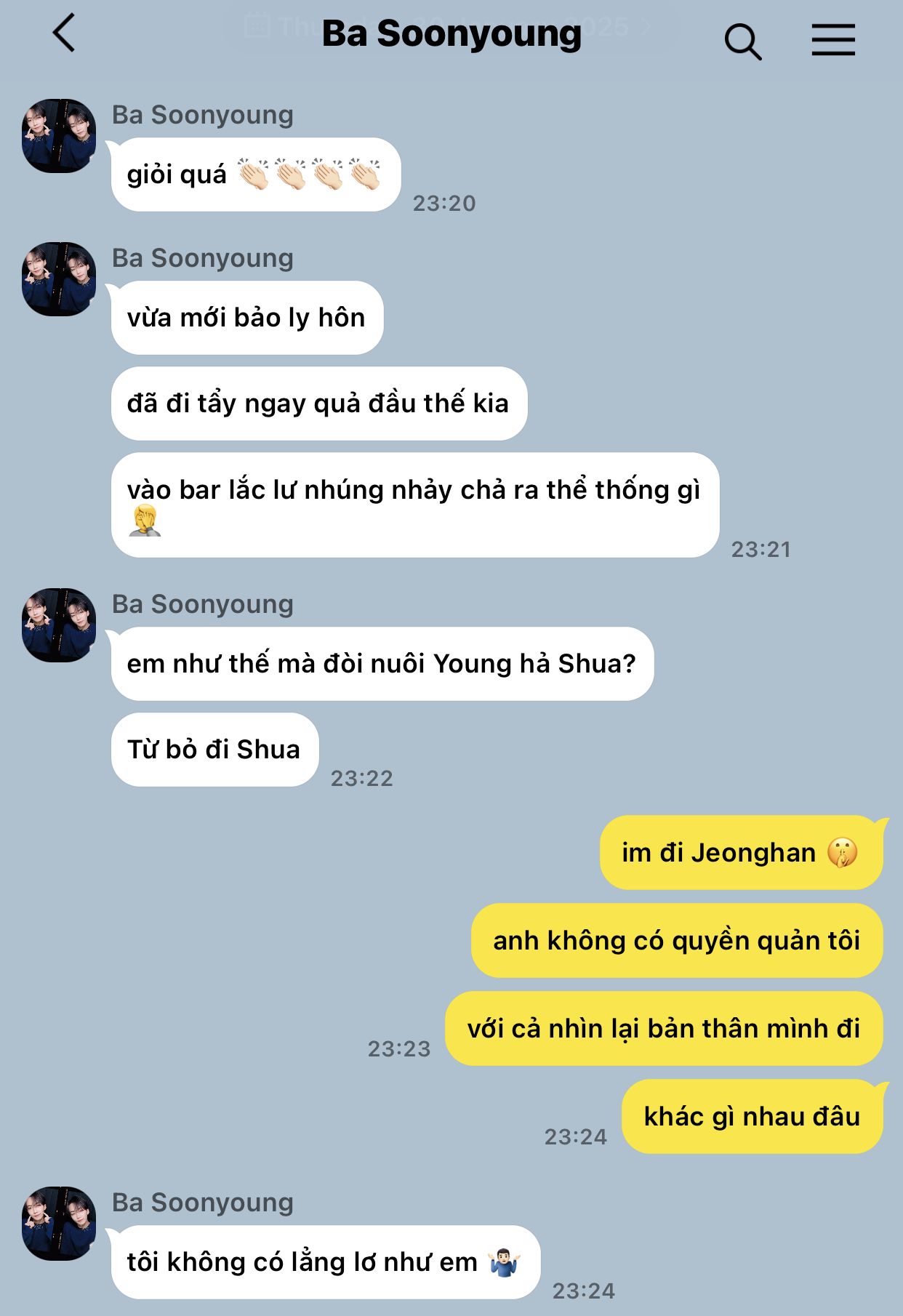Image resolution: width=903 pixels, height=1316 pixels.
Task: Tap avatar beside "vừa mới bảo ly hôn"
Action: point(59,279)
